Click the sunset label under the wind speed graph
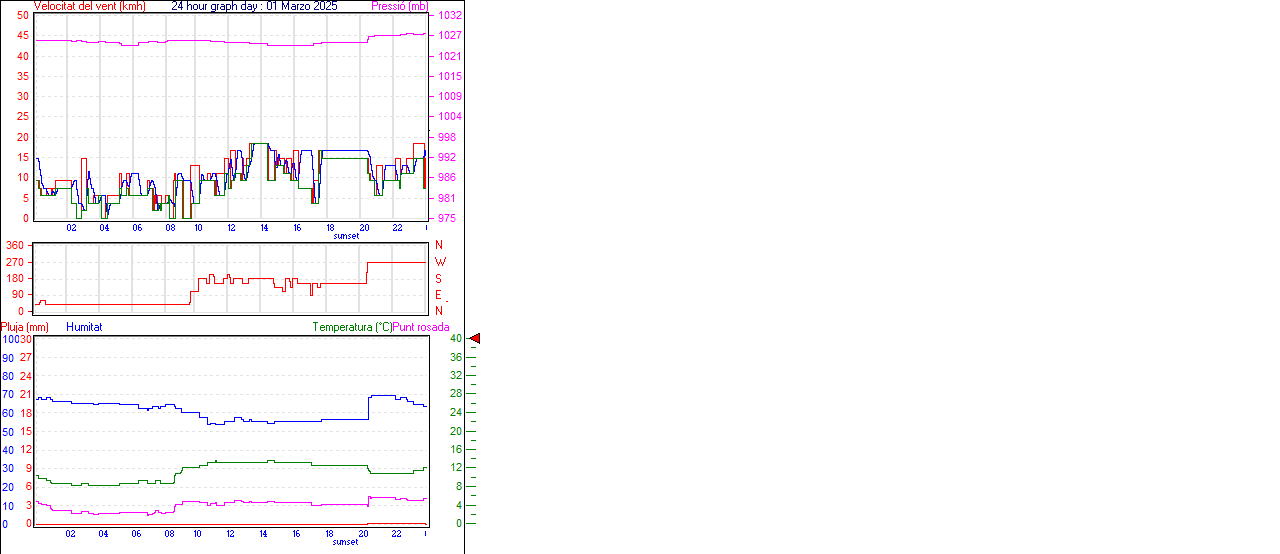 pos(346,236)
